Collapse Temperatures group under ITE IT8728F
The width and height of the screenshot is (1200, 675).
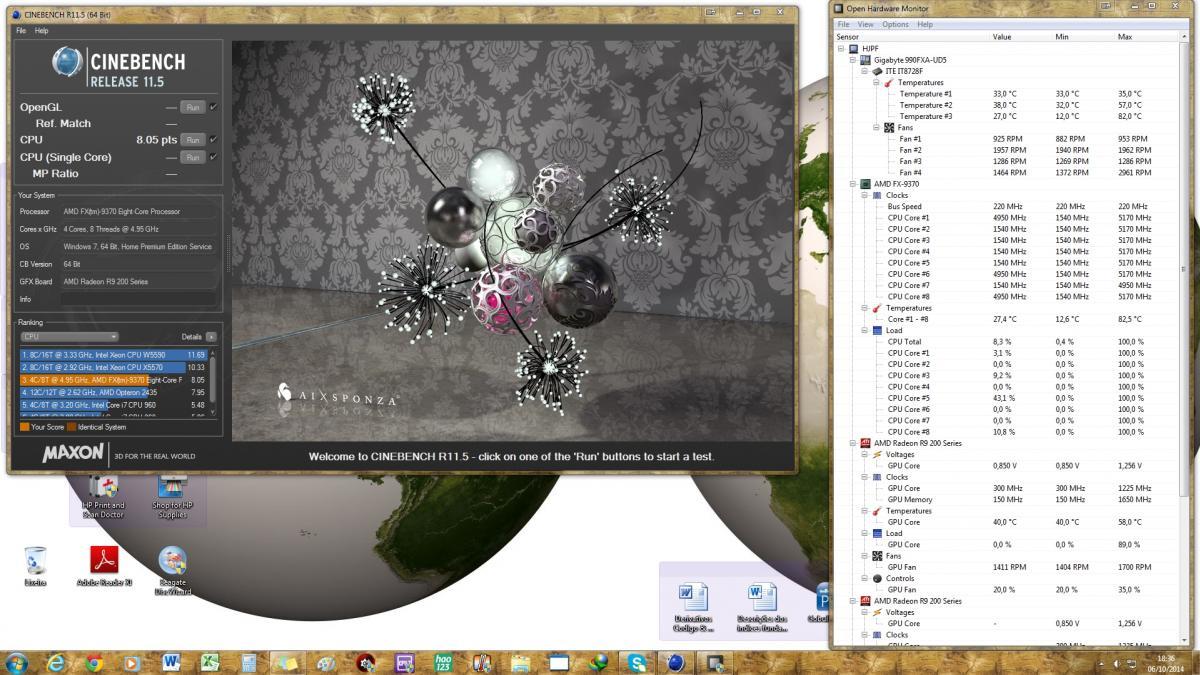pos(877,82)
